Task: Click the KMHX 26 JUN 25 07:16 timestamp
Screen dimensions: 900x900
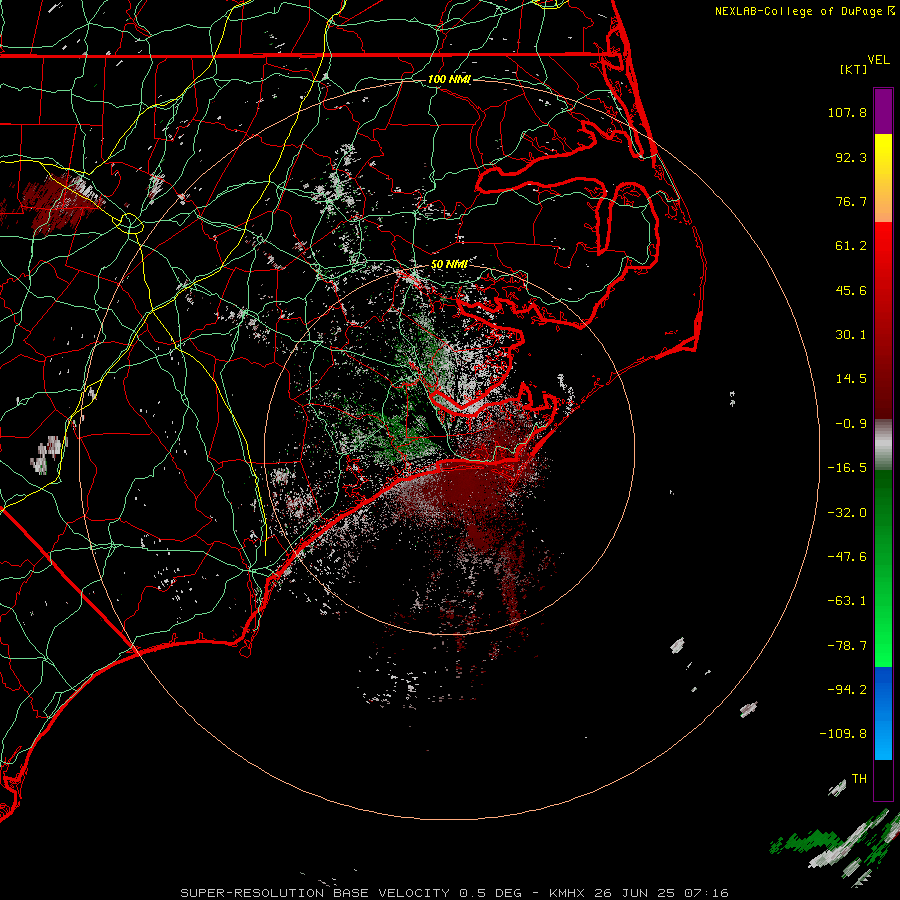Action: [638, 893]
